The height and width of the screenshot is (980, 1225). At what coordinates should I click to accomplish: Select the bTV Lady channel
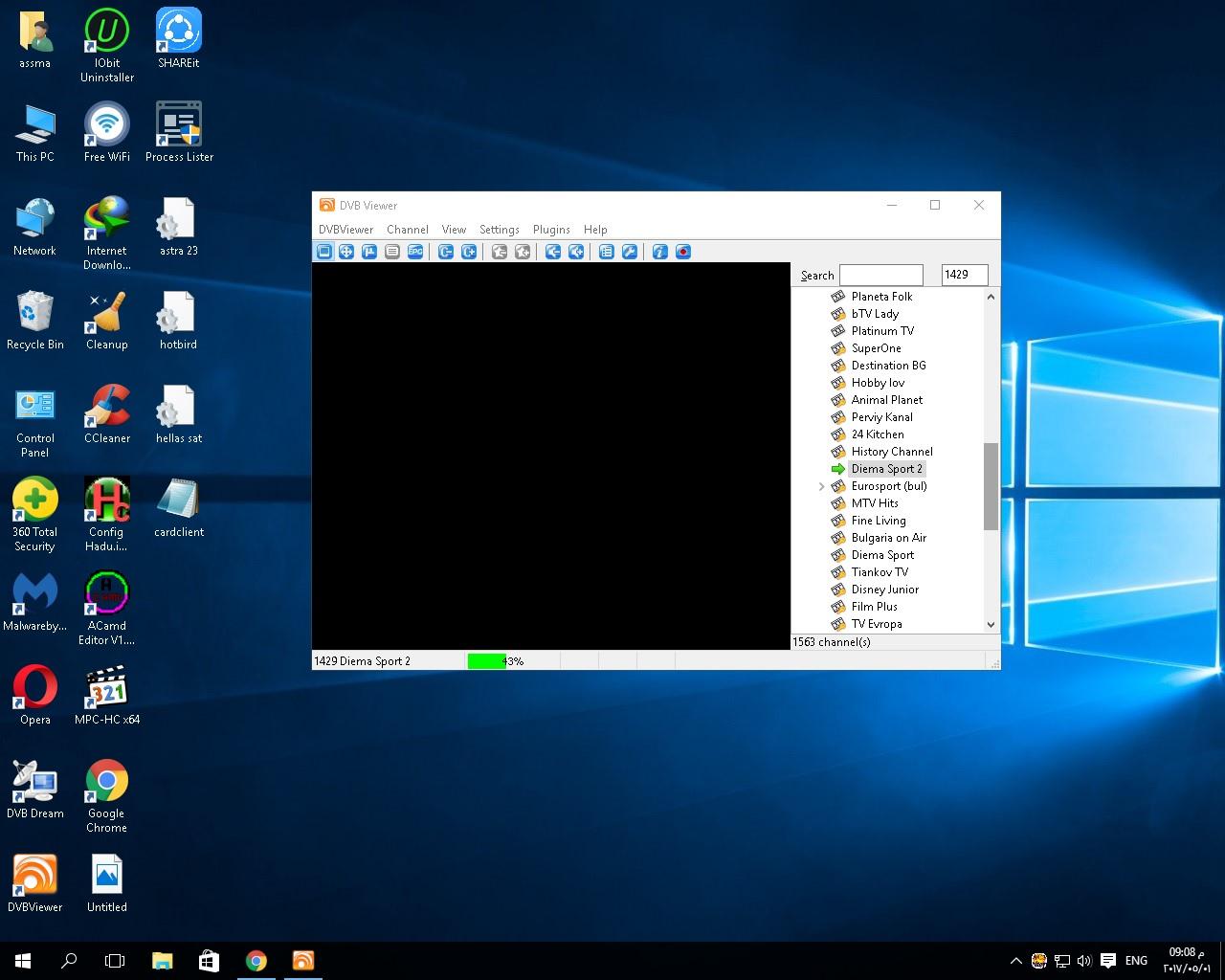[x=875, y=314]
